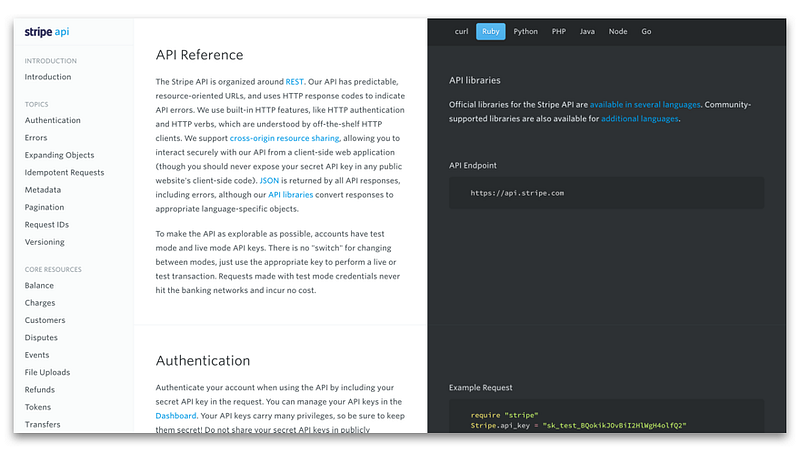This screenshot has height=455, width=800.
Task: Open the Versioning topic
Action: pyautogui.click(x=44, y=242)
